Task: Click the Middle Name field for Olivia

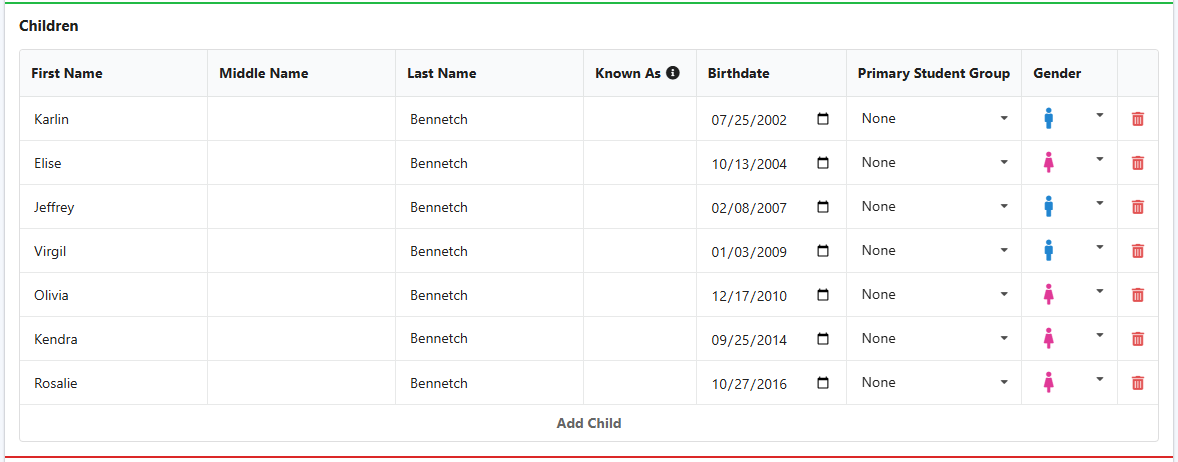Action: click(301, 294)
